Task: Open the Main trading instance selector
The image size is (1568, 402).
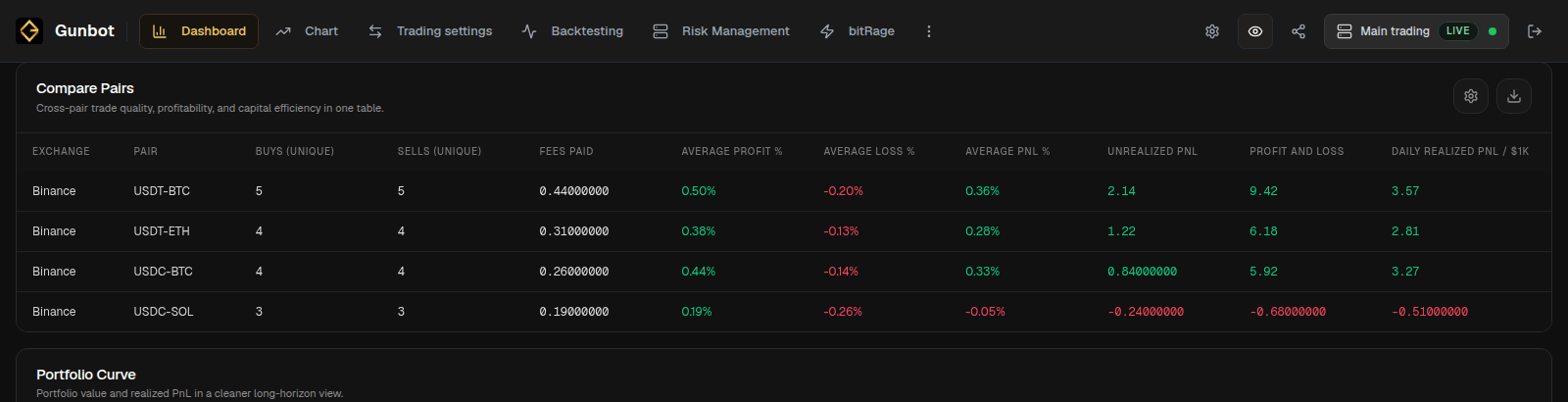Action: coord(1416,31)
